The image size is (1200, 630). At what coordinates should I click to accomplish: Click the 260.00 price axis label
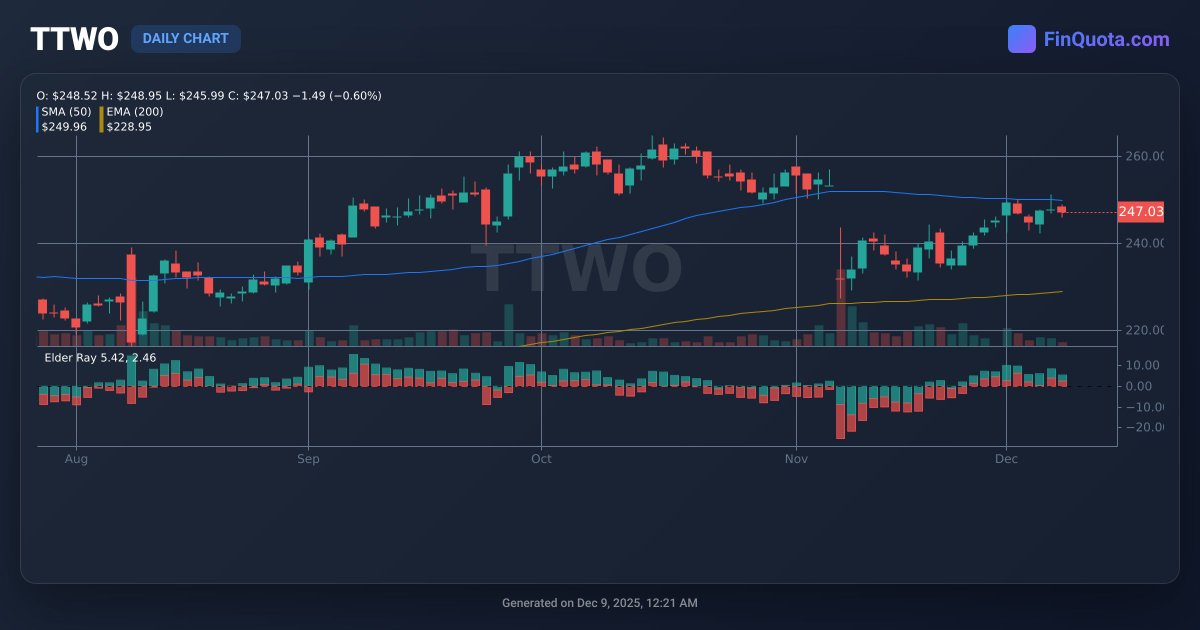point(1144,156)
